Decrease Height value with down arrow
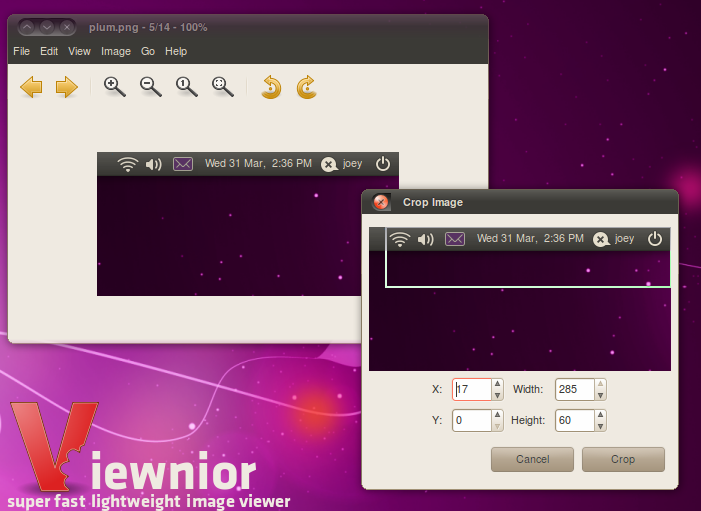The height and width of the screenshot is (511, 701). pos(600,426)
